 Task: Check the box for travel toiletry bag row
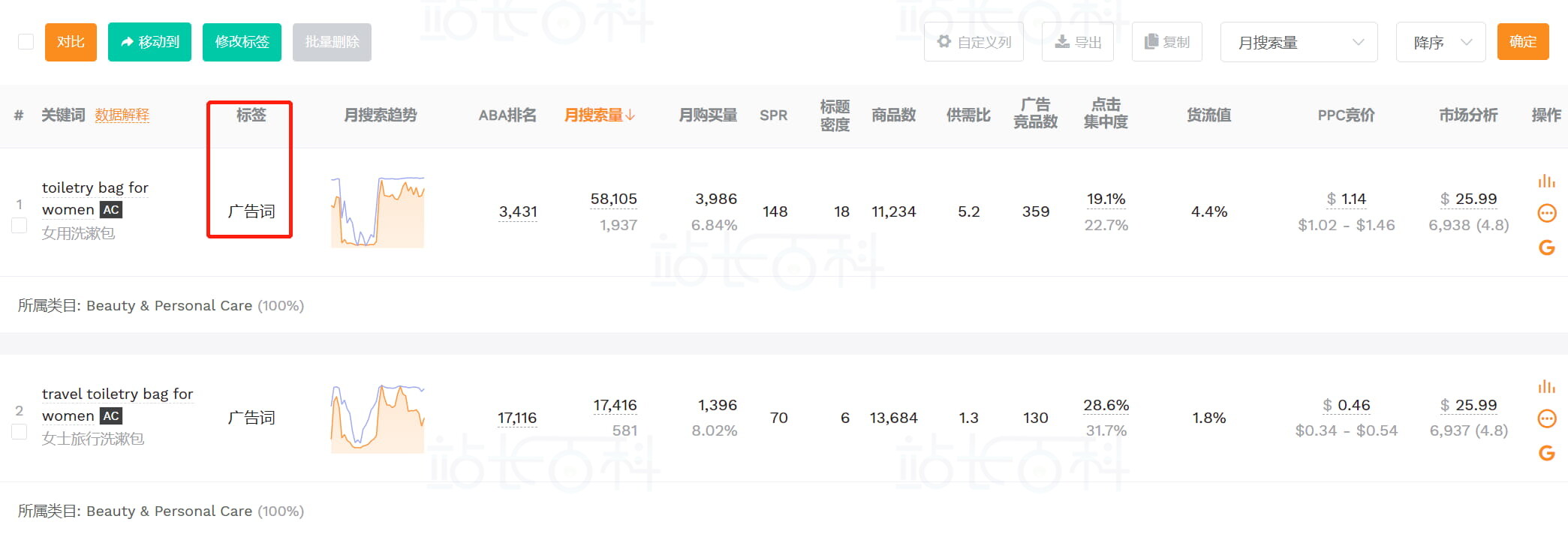(x=20, y=431)
